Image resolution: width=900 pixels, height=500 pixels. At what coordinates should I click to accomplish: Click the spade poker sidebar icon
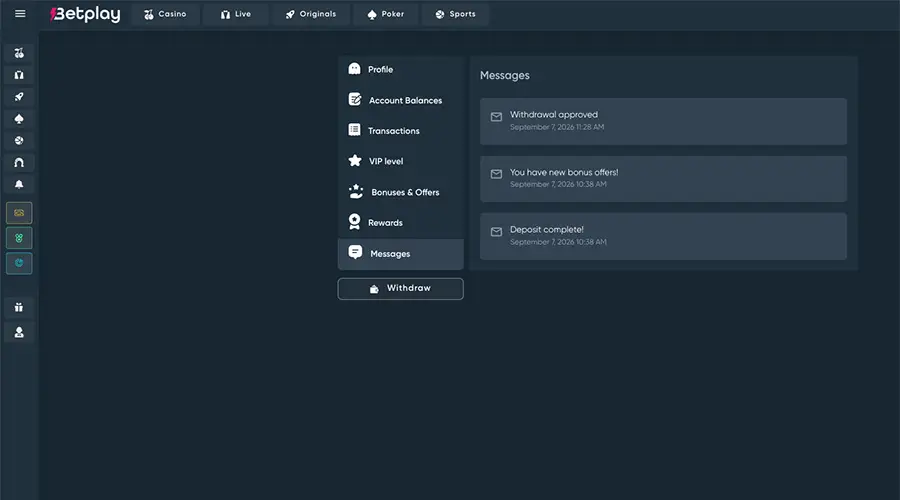tap(19, 119)
